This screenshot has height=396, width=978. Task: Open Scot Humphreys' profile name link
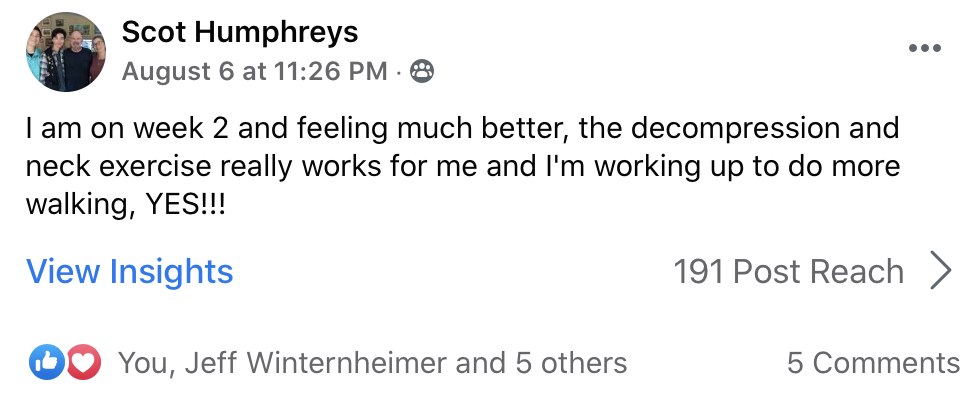(240, 32)
